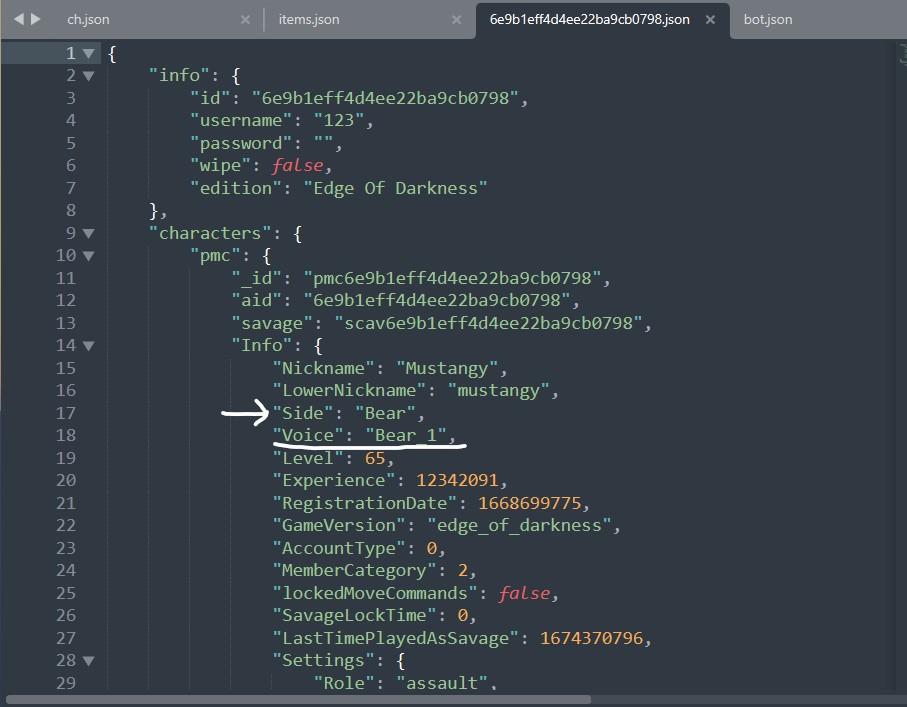Image resolution: width=907 pixels, height=707 pixels.
Task: Click the "Voice" key on line 18
Action: (x=308, y=435)
